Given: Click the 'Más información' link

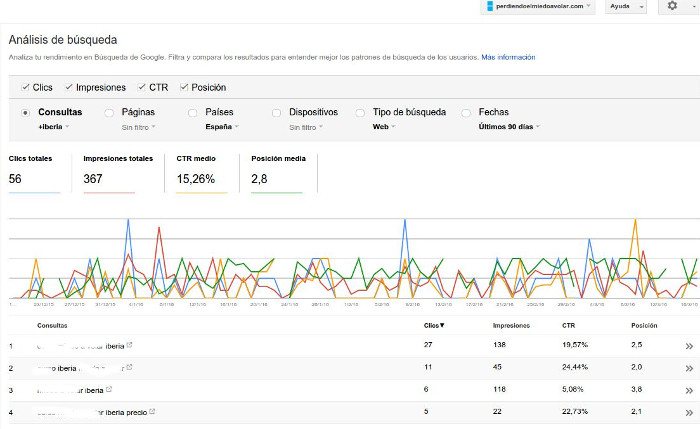Looking at the screenshot, I should 508,57.
